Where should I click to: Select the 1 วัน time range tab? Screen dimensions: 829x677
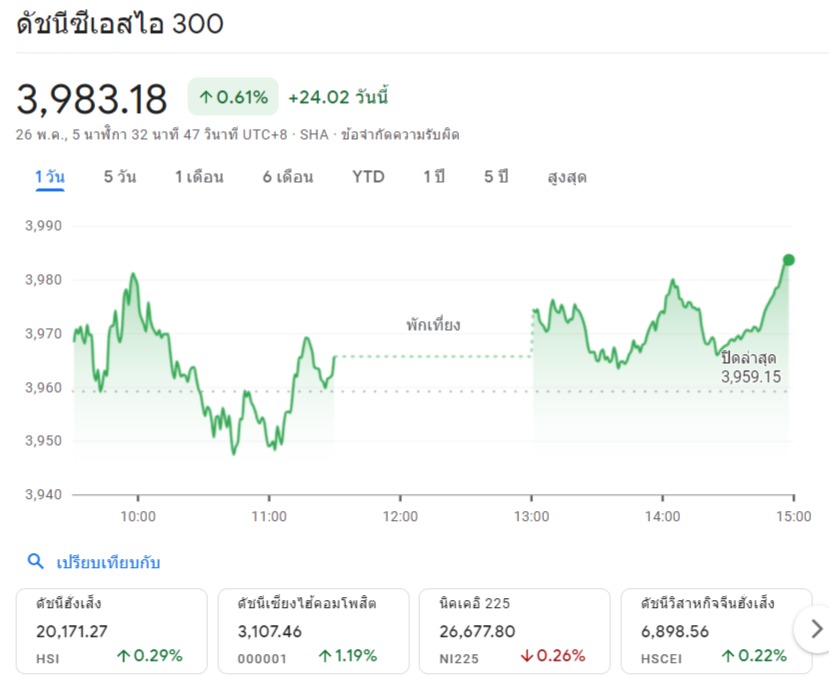click(x=49, y=177)
